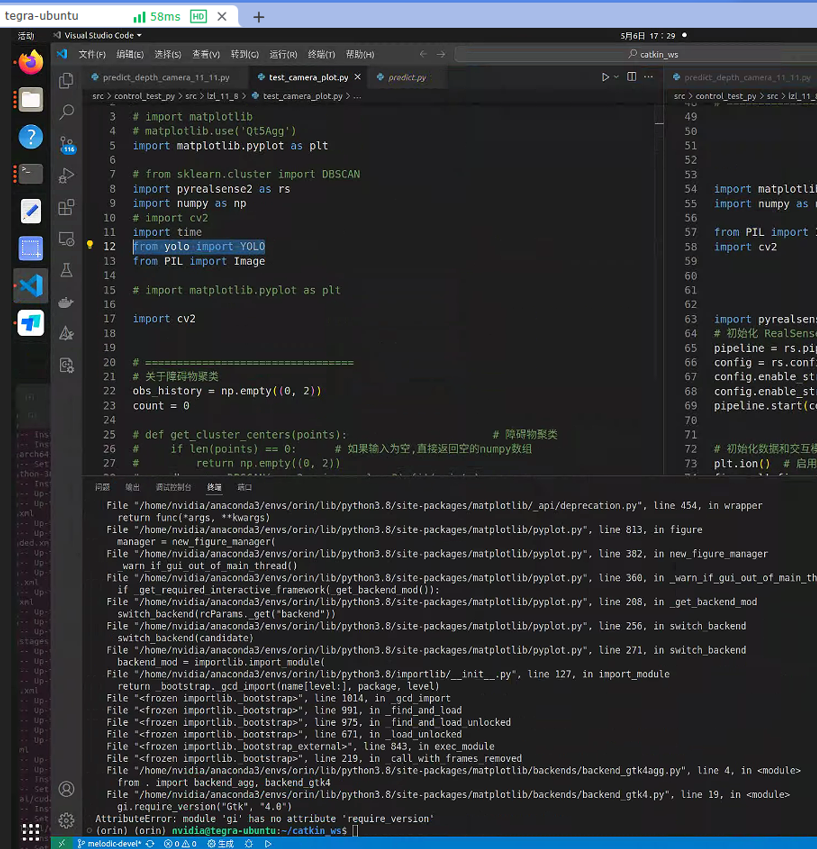Click the errors and warnings status indicator
817x849 pixels.
179,843
